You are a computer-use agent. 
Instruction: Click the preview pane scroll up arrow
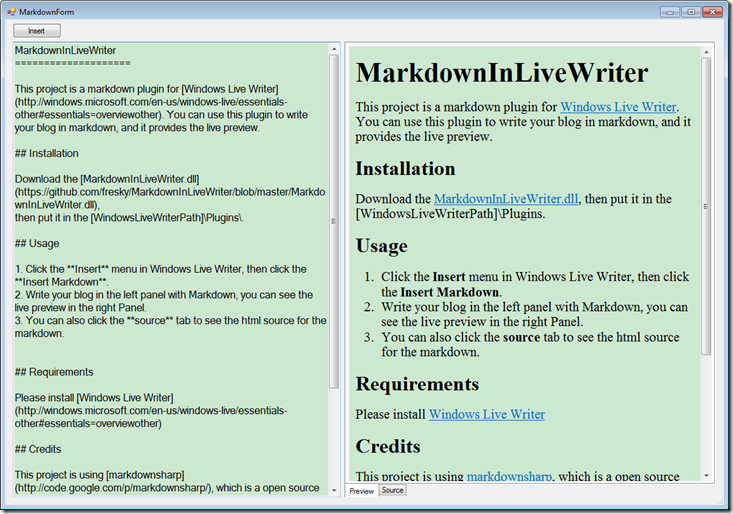click(x=706, y=52)
